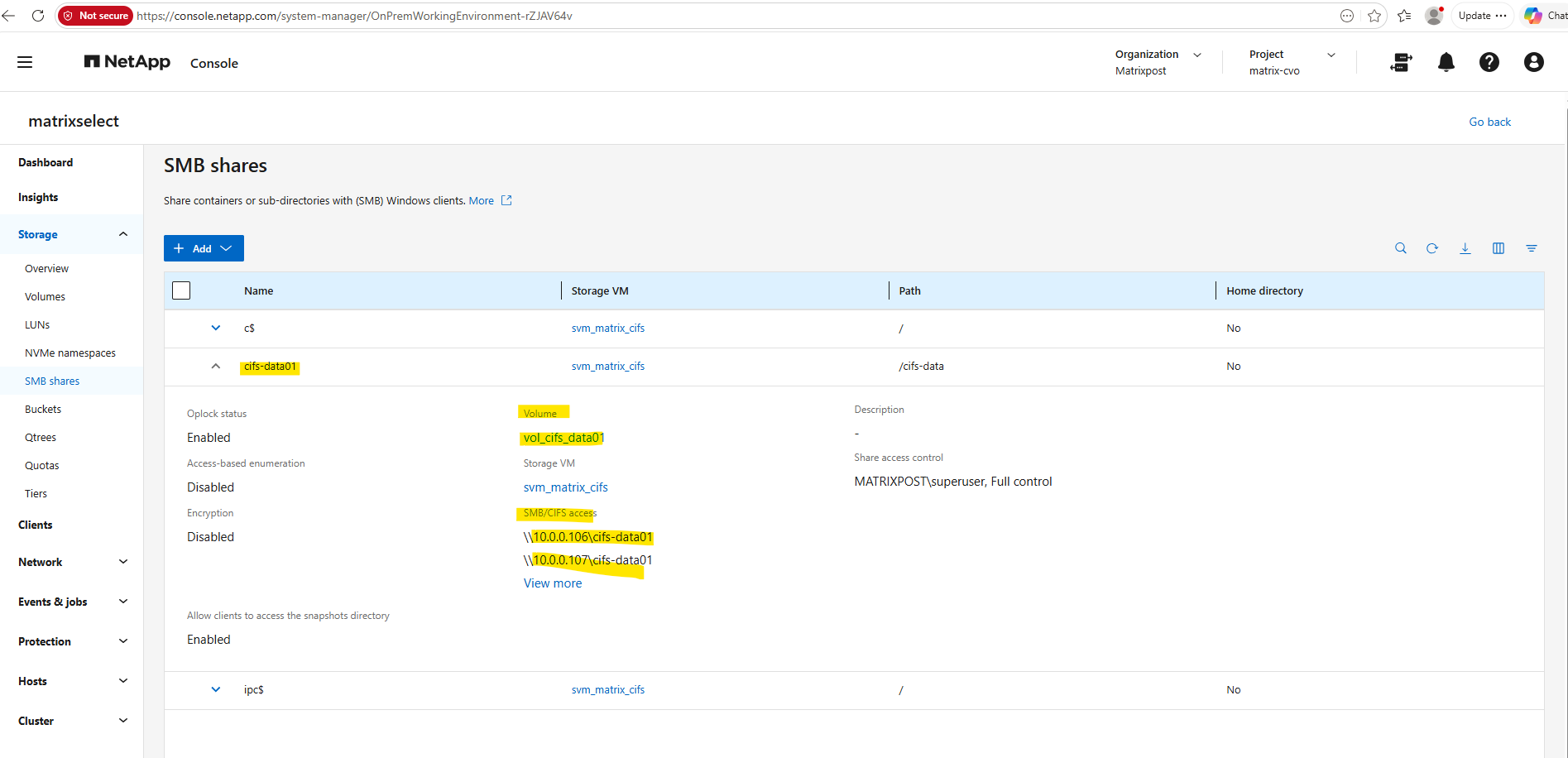The image size is (1568, 758).
Task: Click the Add button
Action: (204, 248)
